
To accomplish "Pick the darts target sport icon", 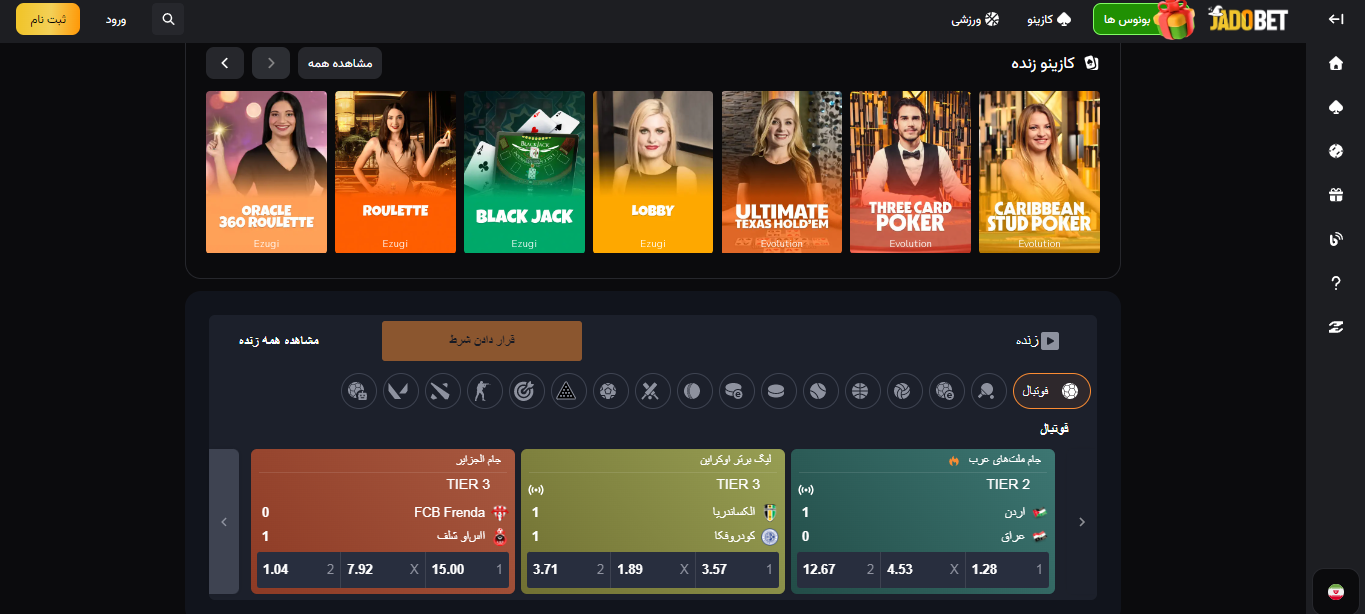I will click(x=525, y=391).
